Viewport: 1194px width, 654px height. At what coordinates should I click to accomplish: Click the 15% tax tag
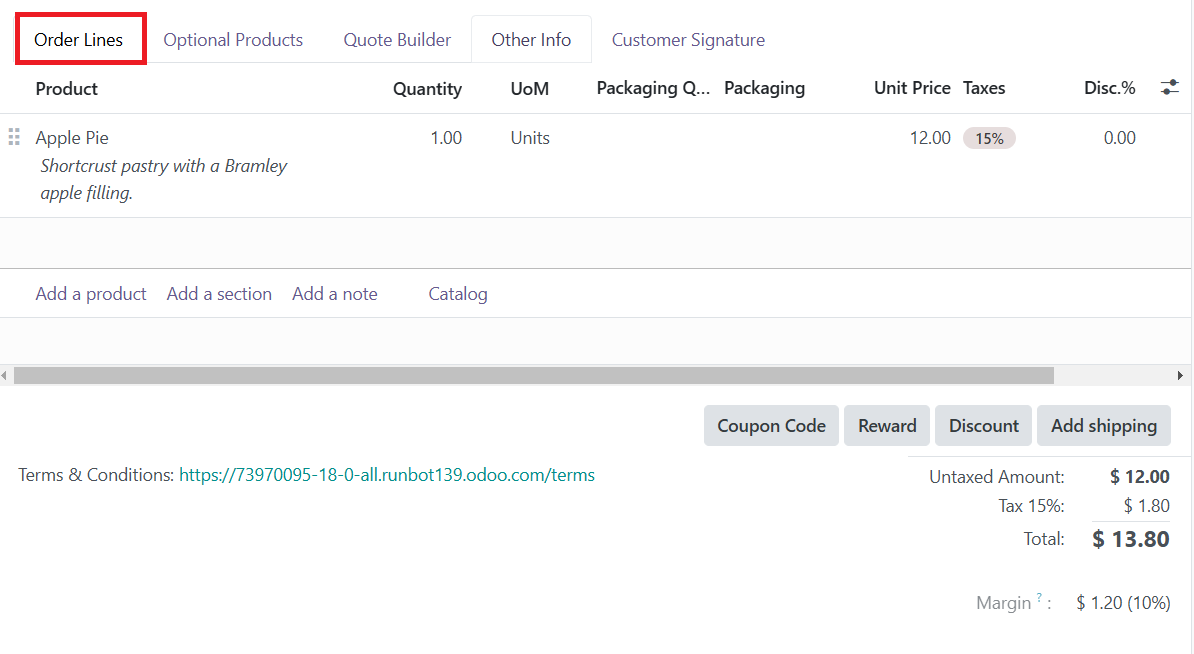(989, 139)
